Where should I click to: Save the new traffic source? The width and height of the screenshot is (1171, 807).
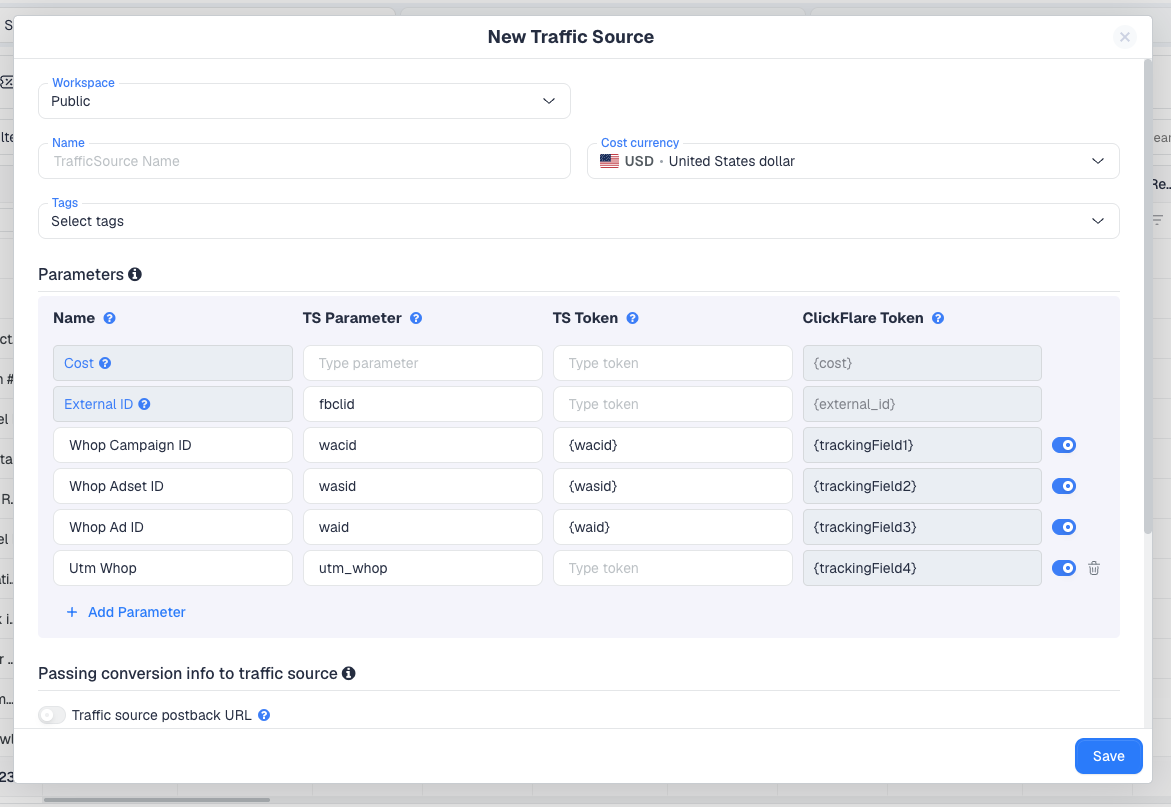[x=1108, y=756]
